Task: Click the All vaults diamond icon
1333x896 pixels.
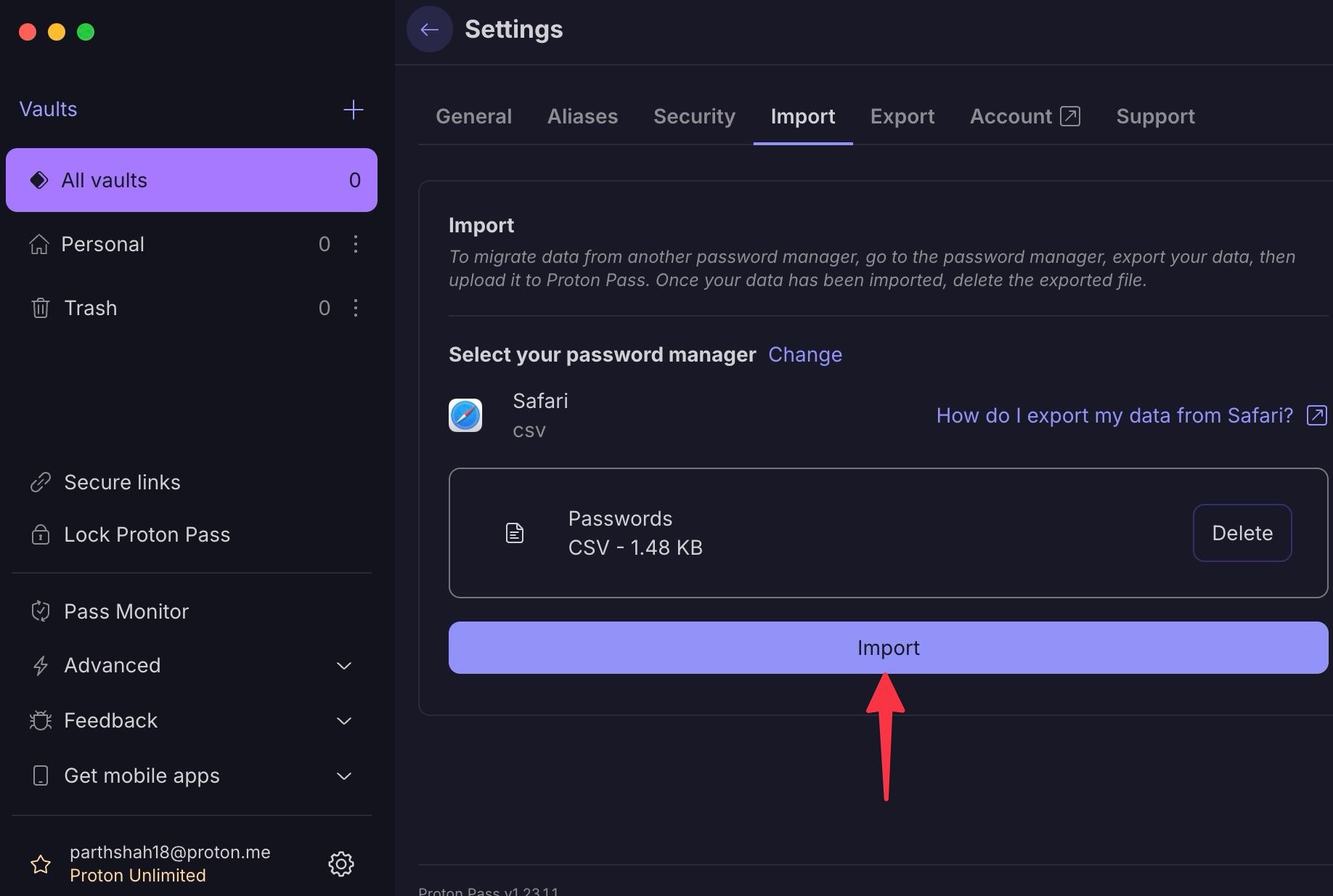Action: click(39, 180)
